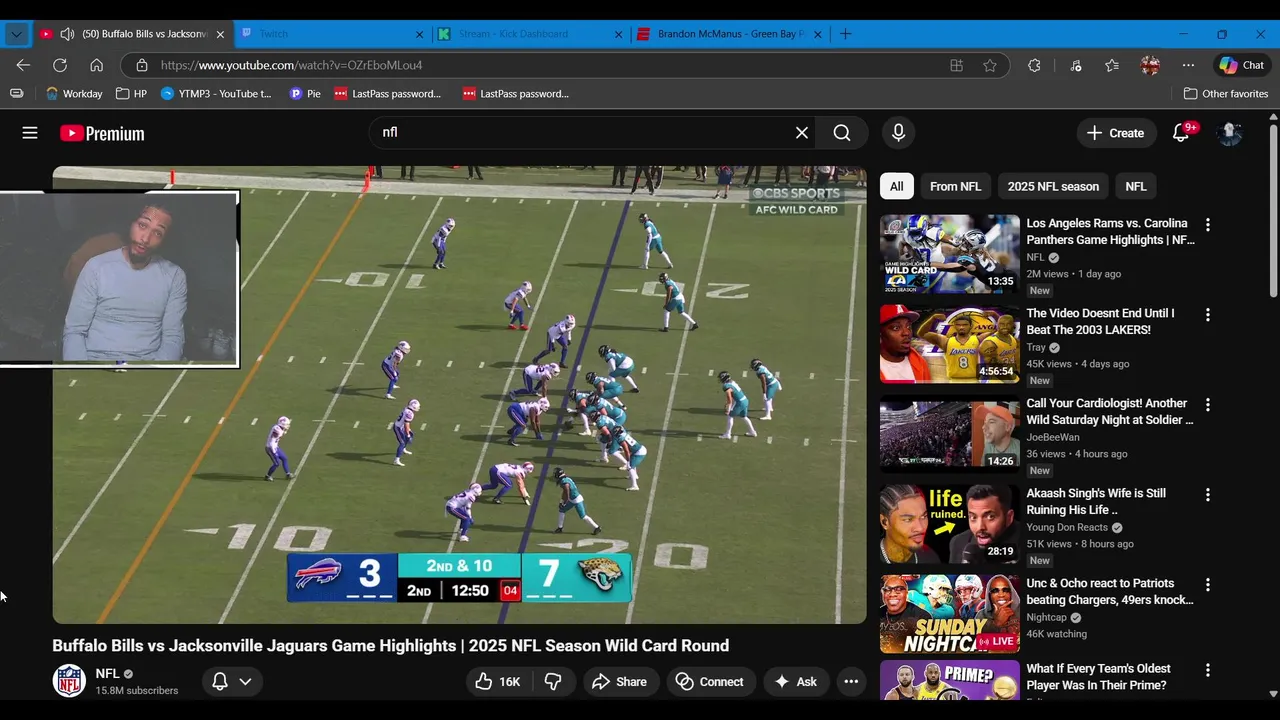Open Copilot Chat in the browser
The height and width of the screenshot is (720, 1280).
point(1241,65)
